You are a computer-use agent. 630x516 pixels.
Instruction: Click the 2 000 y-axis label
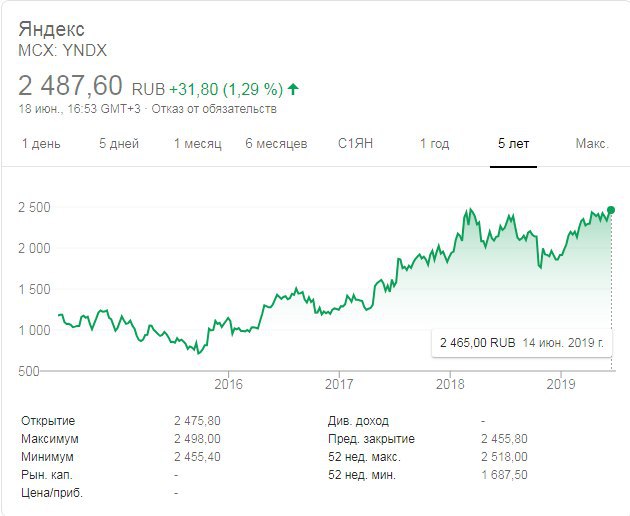point(35,248)
